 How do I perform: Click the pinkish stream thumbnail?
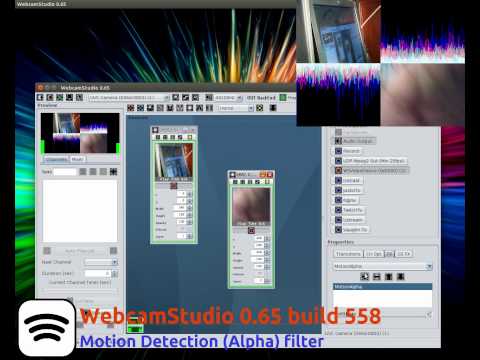click(251, 207)
